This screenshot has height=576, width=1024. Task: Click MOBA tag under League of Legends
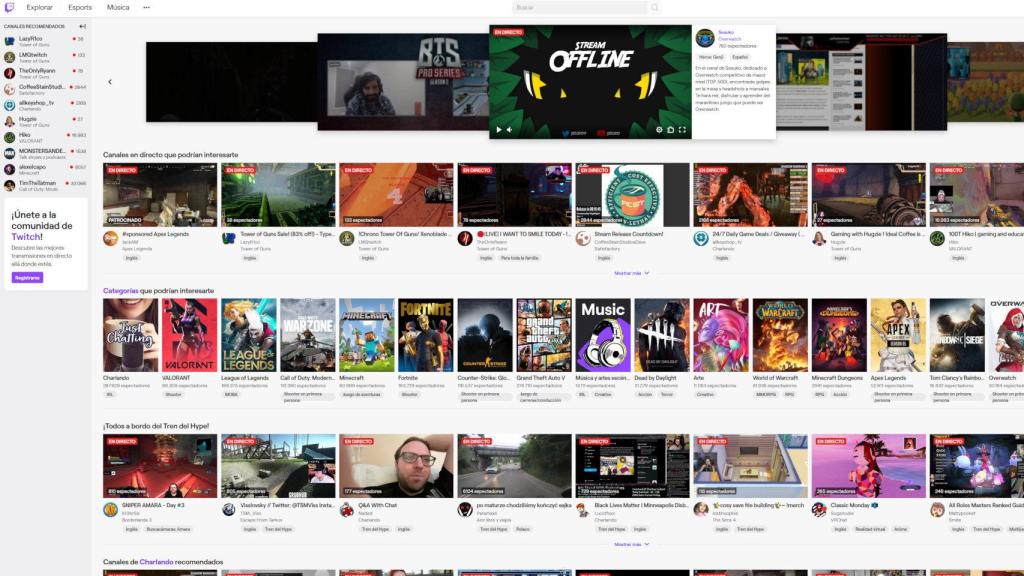tap(231, 394)
